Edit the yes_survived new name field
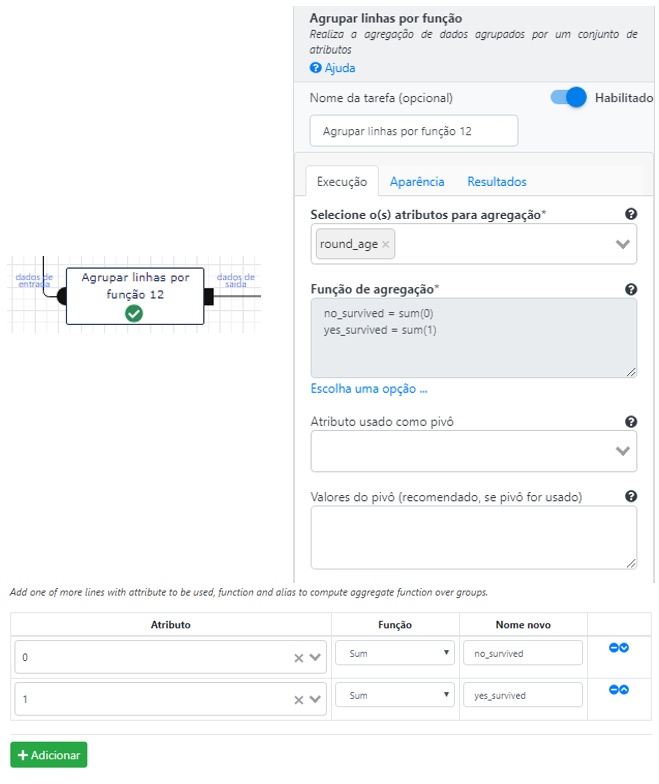Image resolution: width=659 pixels, height=784 pixels. (x=523, y=695)
